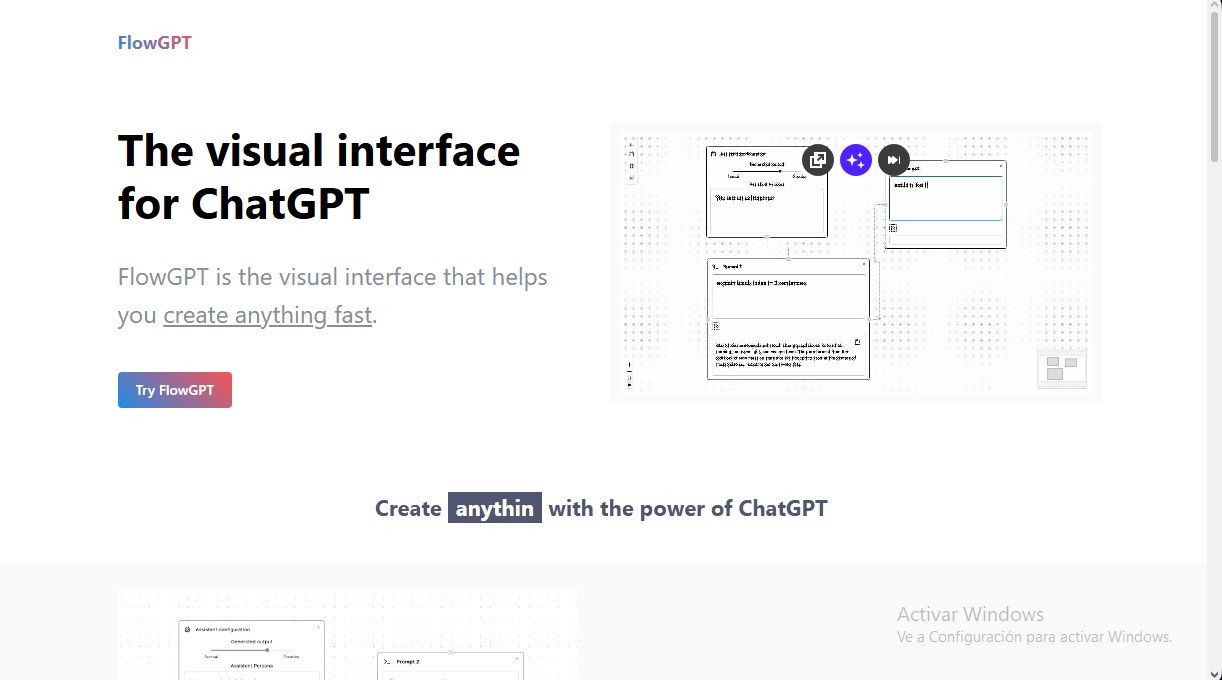Viewport: 1222px width, 680px height.
Task: Click the FlowGPT logo
Action: [x=154, y=42]
